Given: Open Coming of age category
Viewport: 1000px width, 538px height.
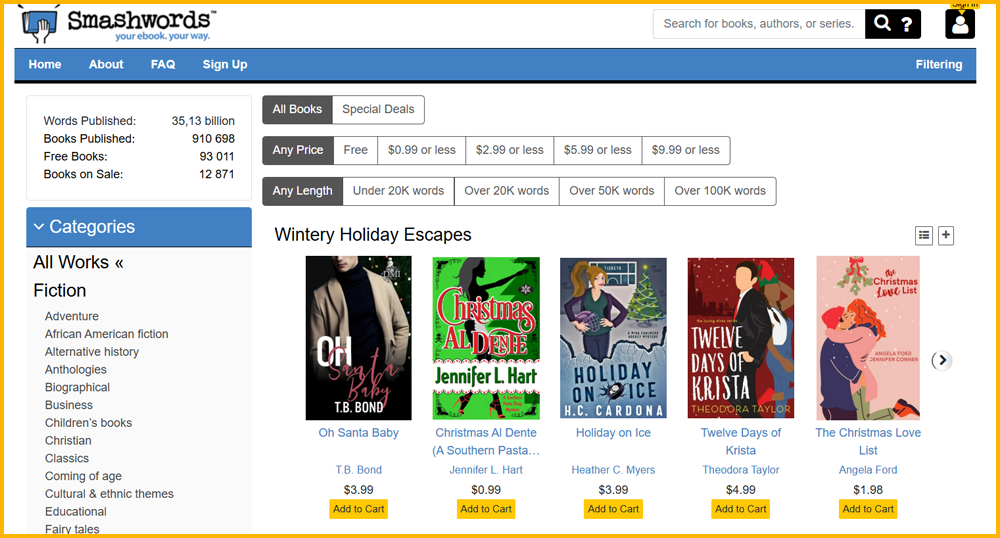Looking at the screenshot, I should coord(83,477).
